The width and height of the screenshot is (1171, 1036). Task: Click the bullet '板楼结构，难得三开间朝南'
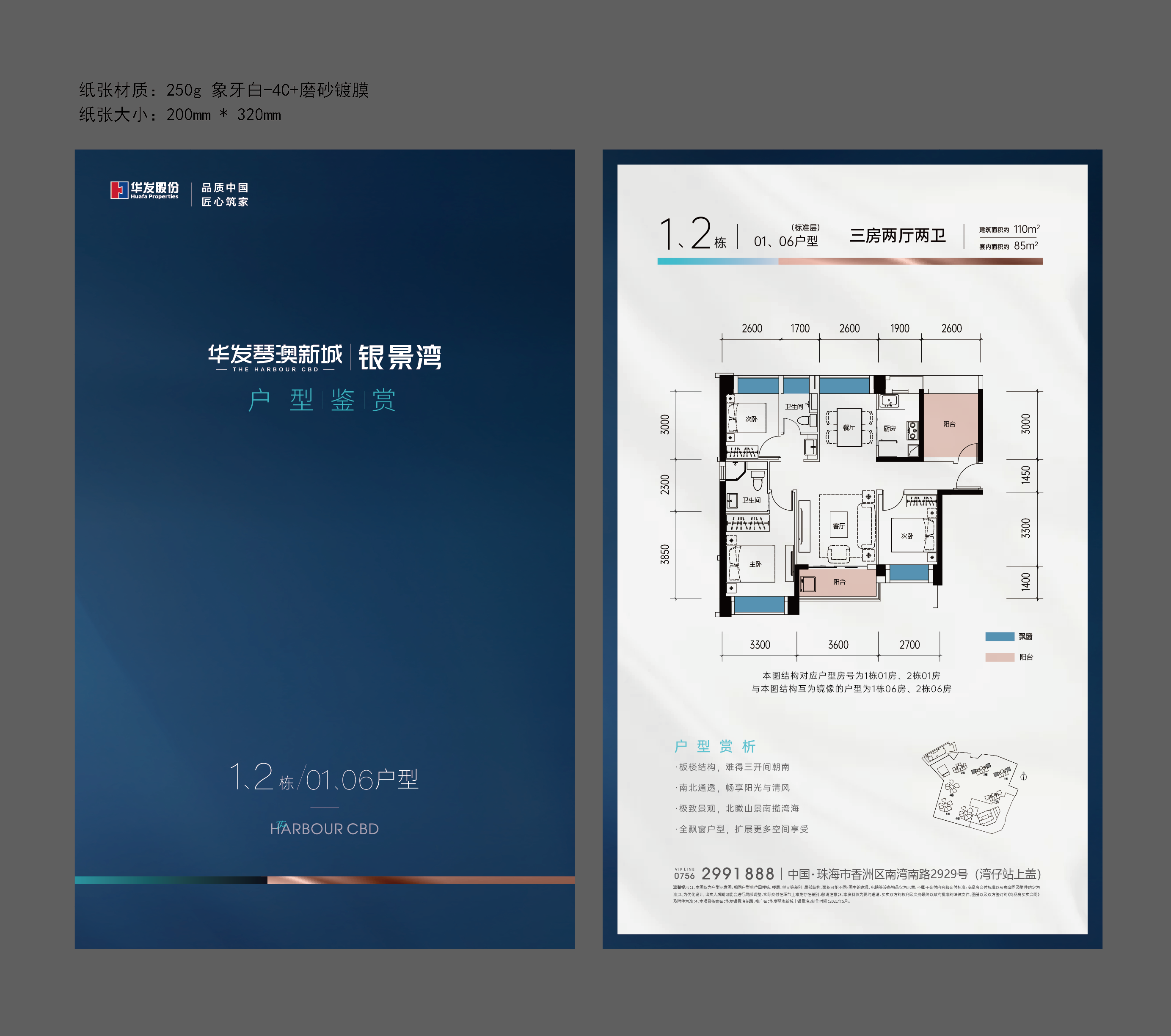(x=733, y=767)
